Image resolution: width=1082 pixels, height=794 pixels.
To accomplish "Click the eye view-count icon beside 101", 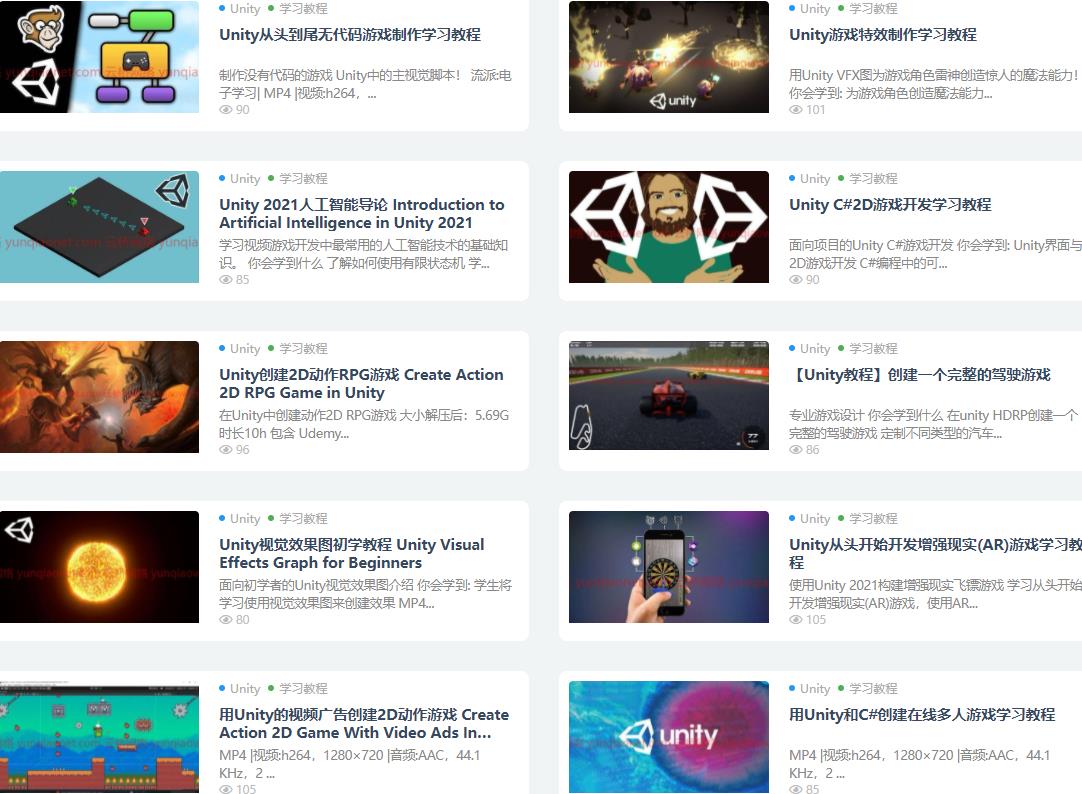I will 796,110.
